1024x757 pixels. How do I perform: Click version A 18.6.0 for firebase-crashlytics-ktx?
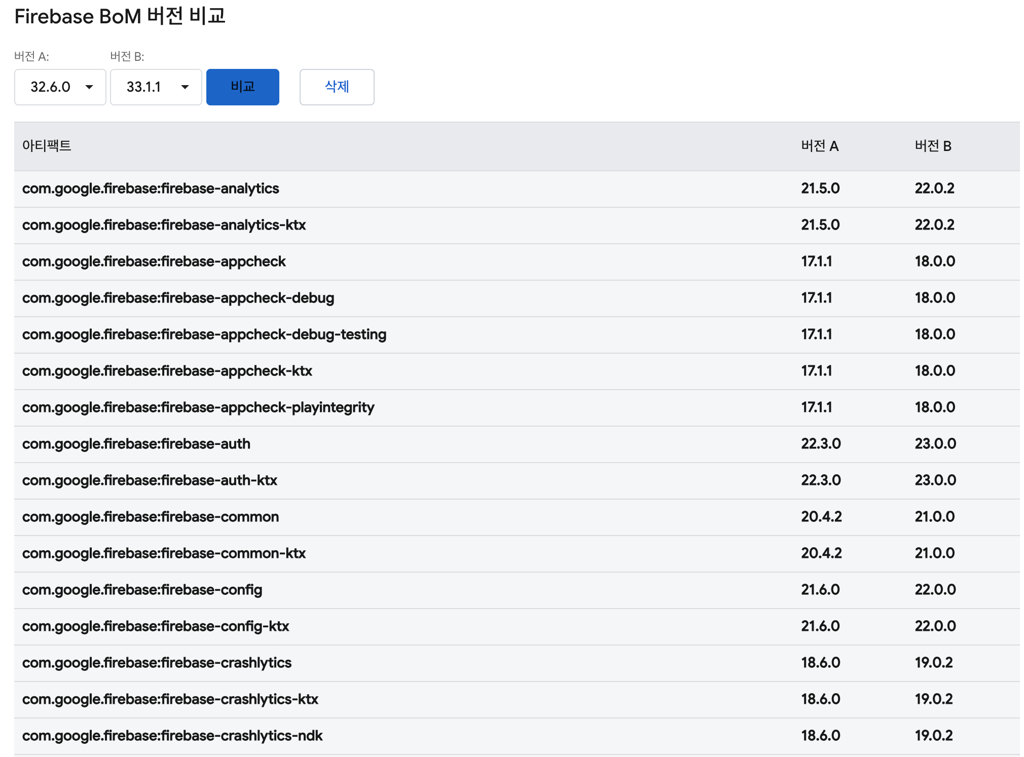click(x=820, y=700)
